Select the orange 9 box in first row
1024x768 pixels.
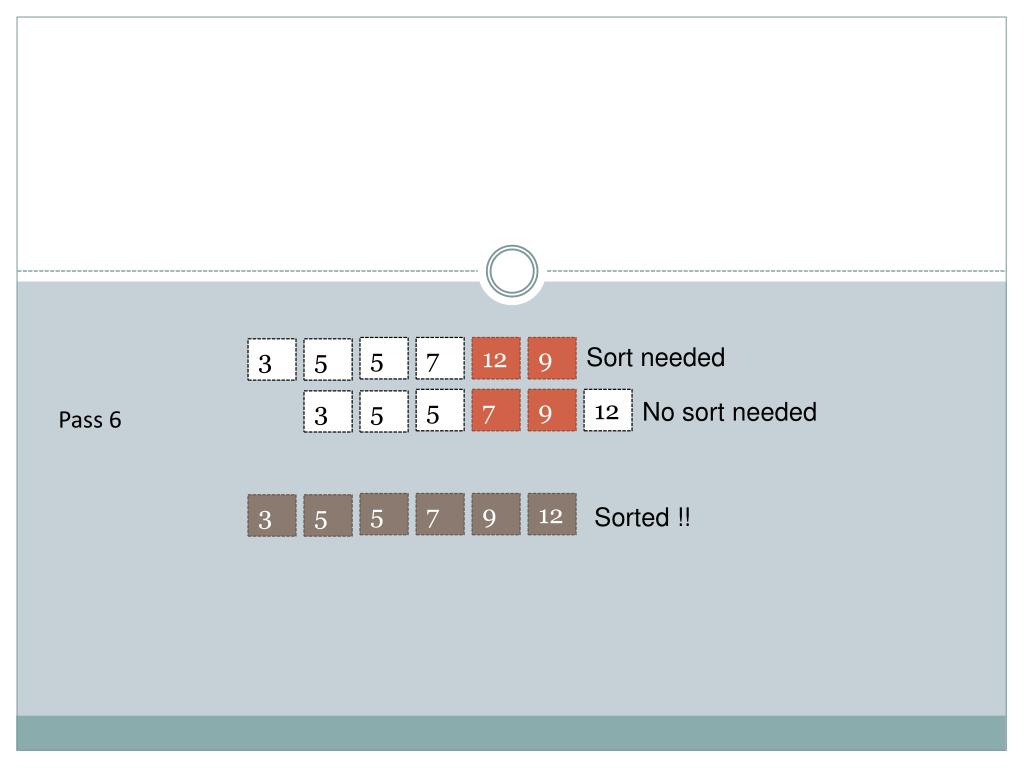(x=552, y=358)
